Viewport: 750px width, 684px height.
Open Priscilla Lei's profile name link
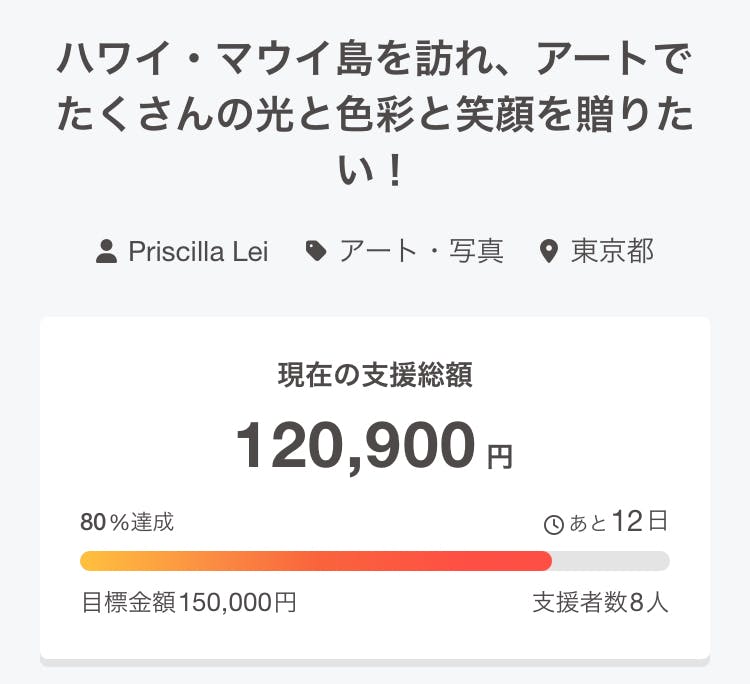coord(198,251)
